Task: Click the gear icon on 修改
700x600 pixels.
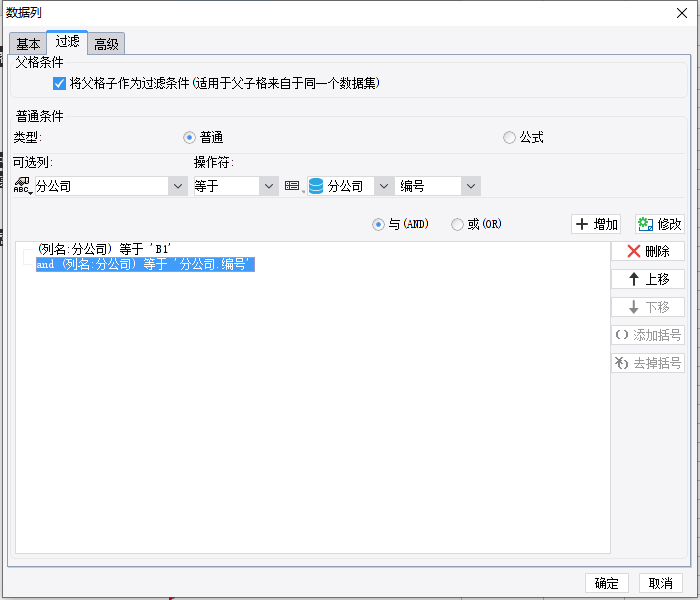Action: 646,224
